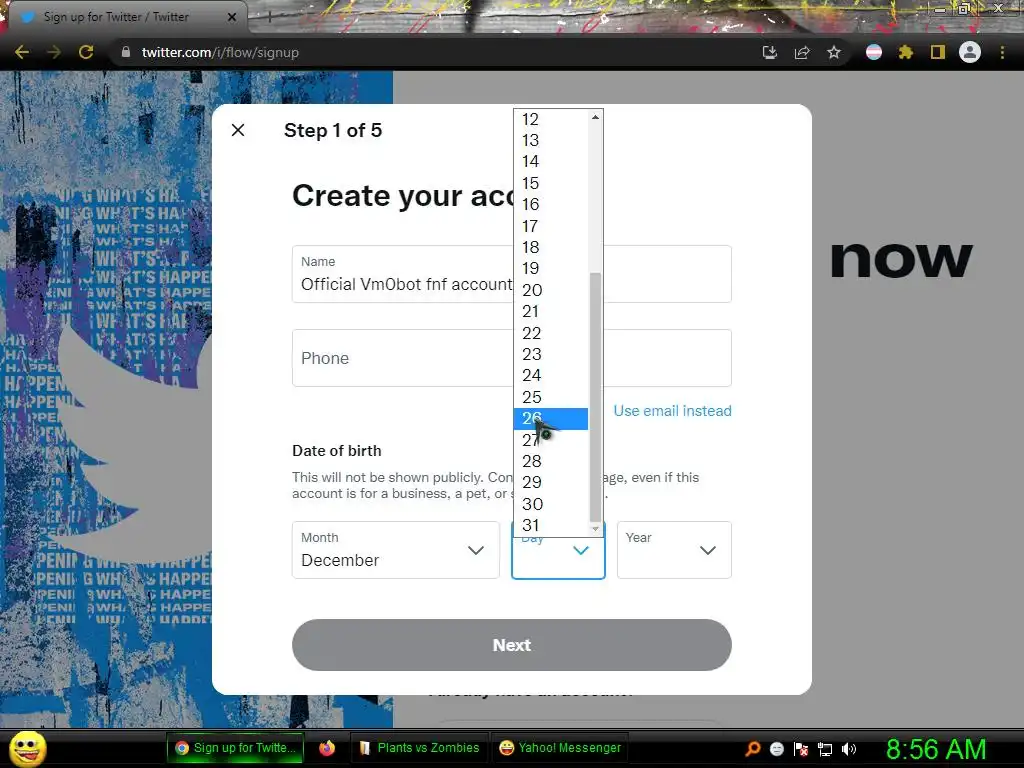This screenshot has height=768, width=1024.
Task: Click the Next button
Action: coord(511,645)
